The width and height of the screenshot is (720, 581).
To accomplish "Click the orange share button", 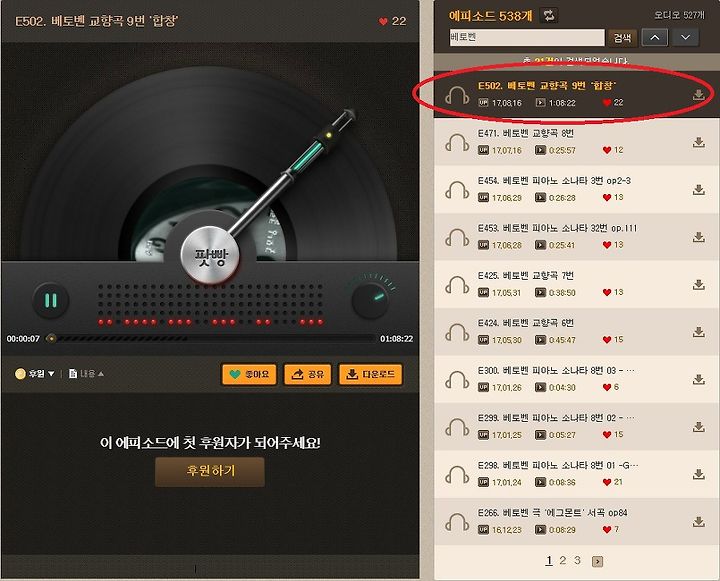I will coord(308,374).
